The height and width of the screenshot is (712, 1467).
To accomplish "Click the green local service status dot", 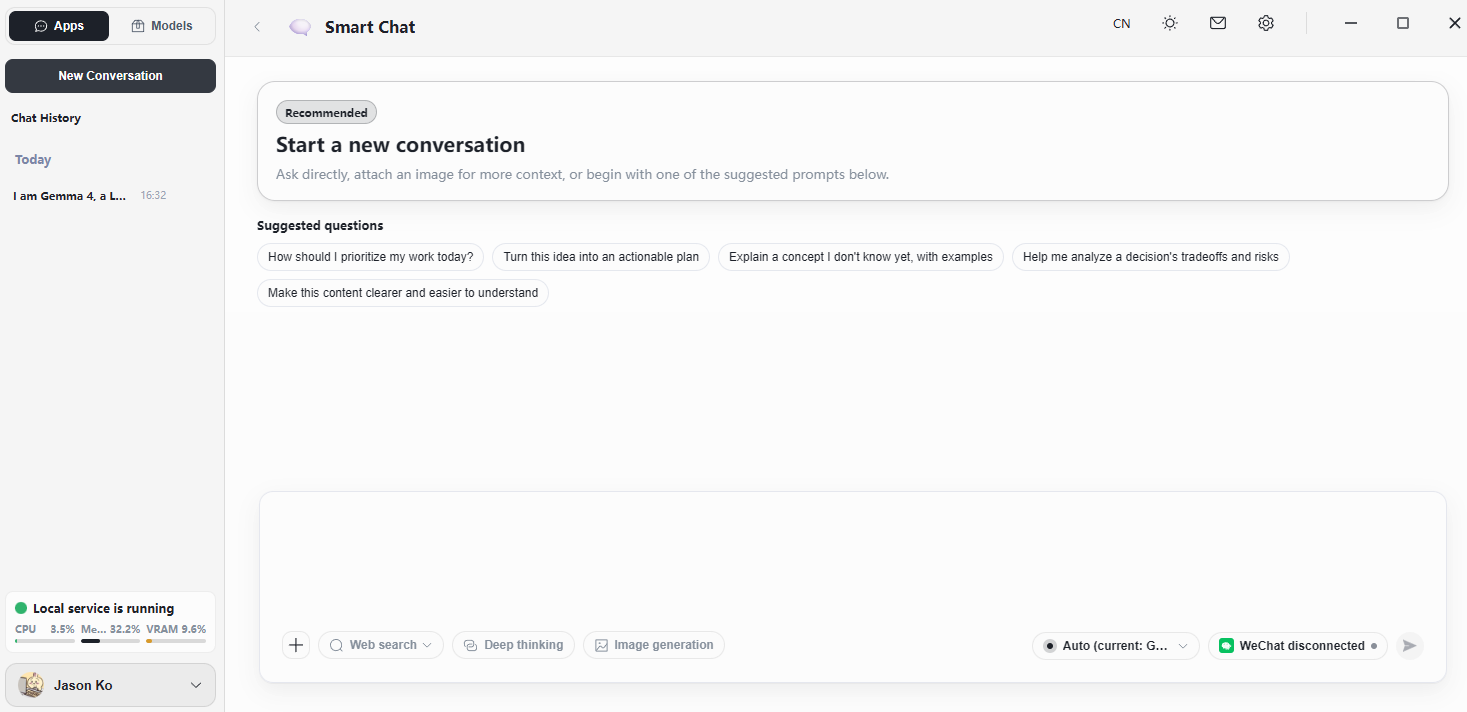I will [21, 608].
